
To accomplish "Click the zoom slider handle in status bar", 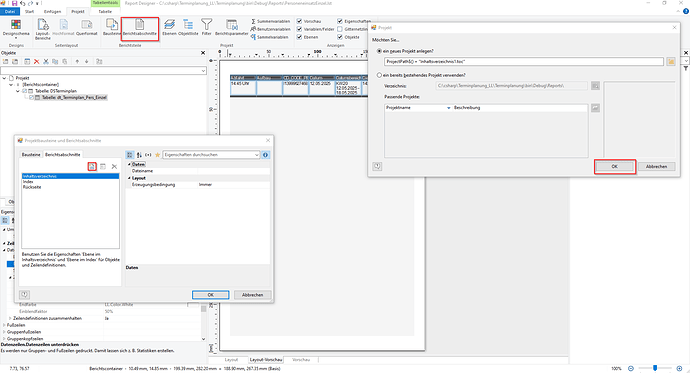I will pos(655,368).
